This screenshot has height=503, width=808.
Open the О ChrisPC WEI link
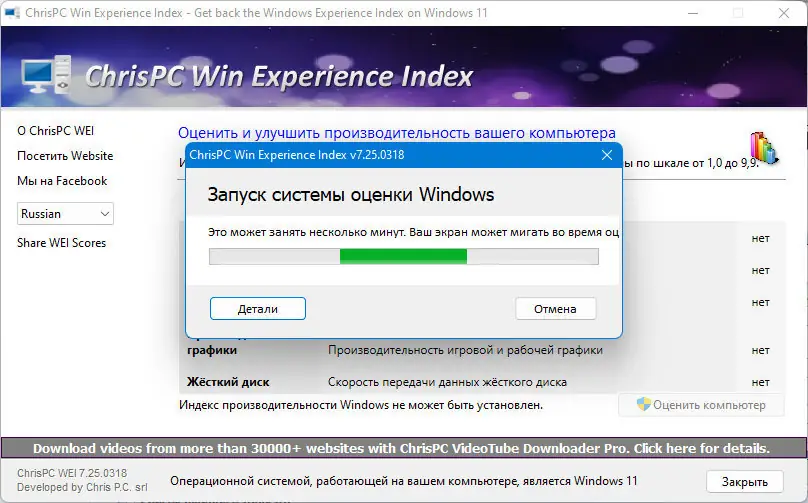[56, 131]
